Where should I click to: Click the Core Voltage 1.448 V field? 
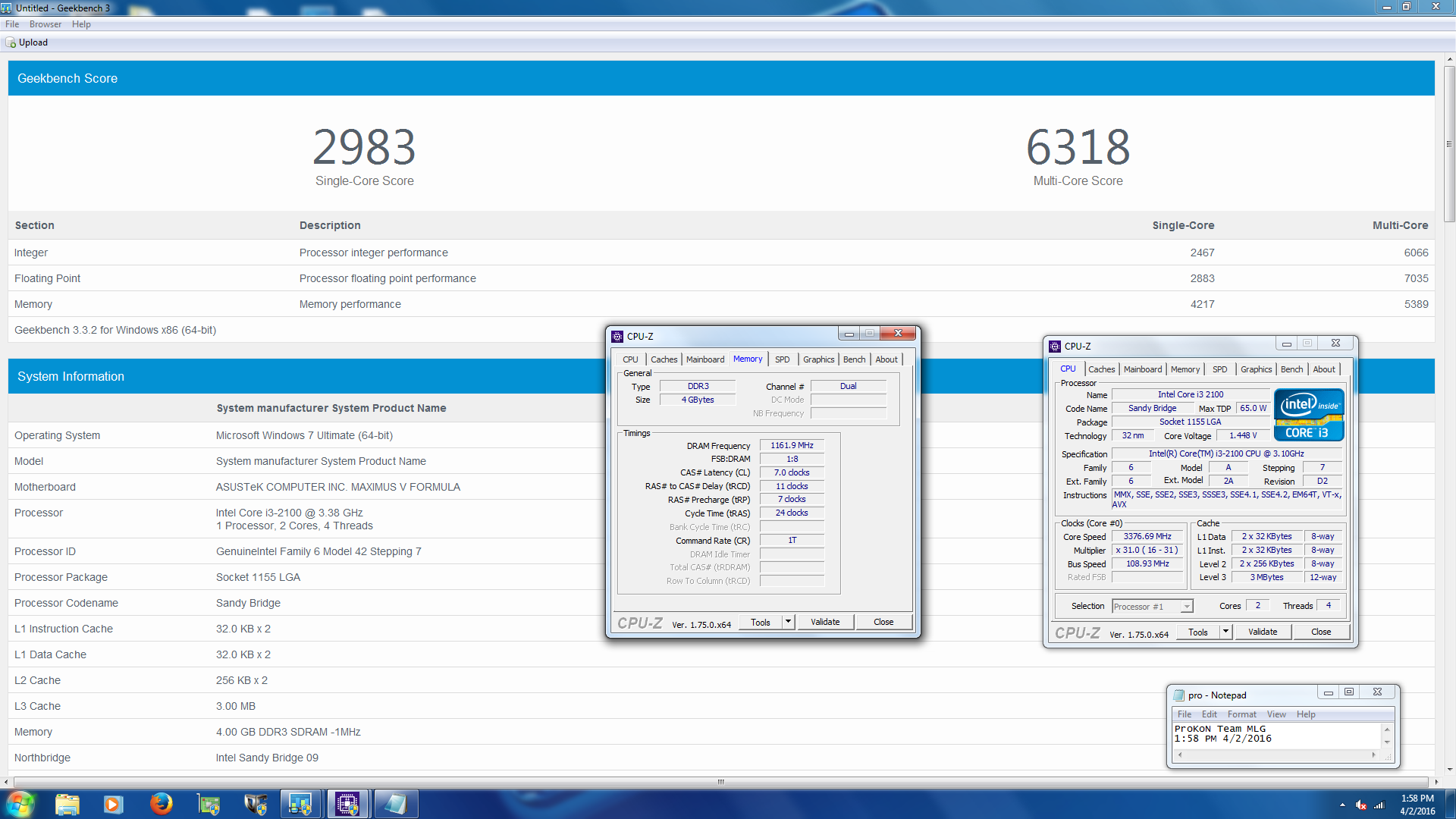click(x=1243, y=436)
